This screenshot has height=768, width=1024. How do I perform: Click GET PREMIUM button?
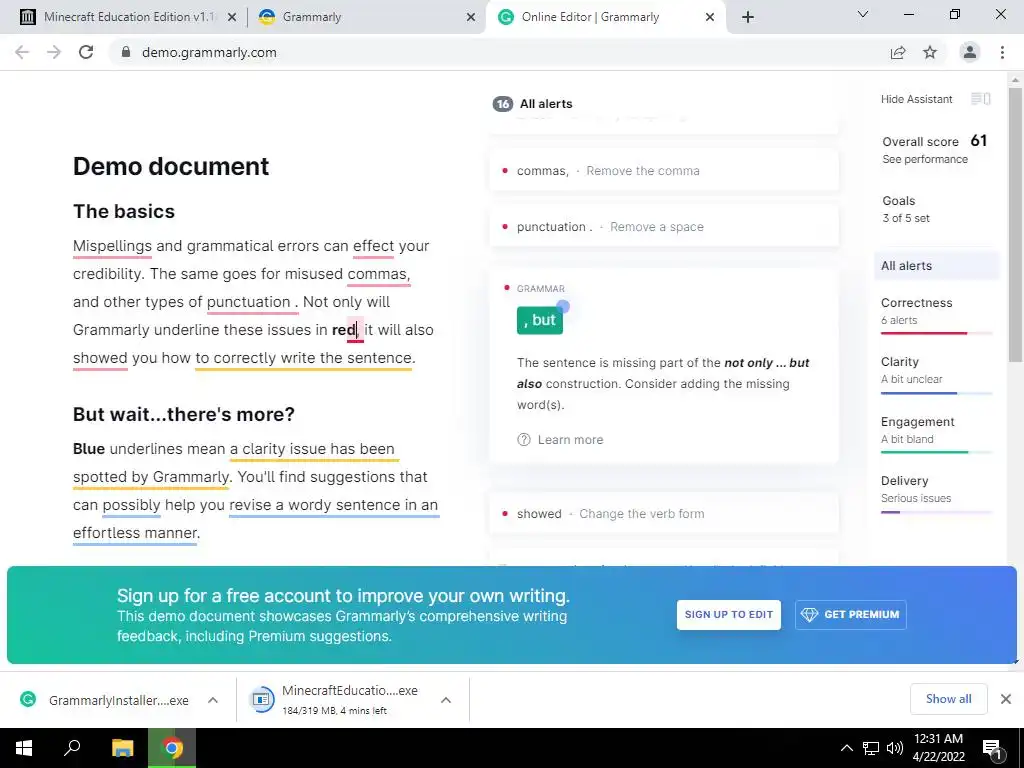pyautogui.click(x=850, y=615)
